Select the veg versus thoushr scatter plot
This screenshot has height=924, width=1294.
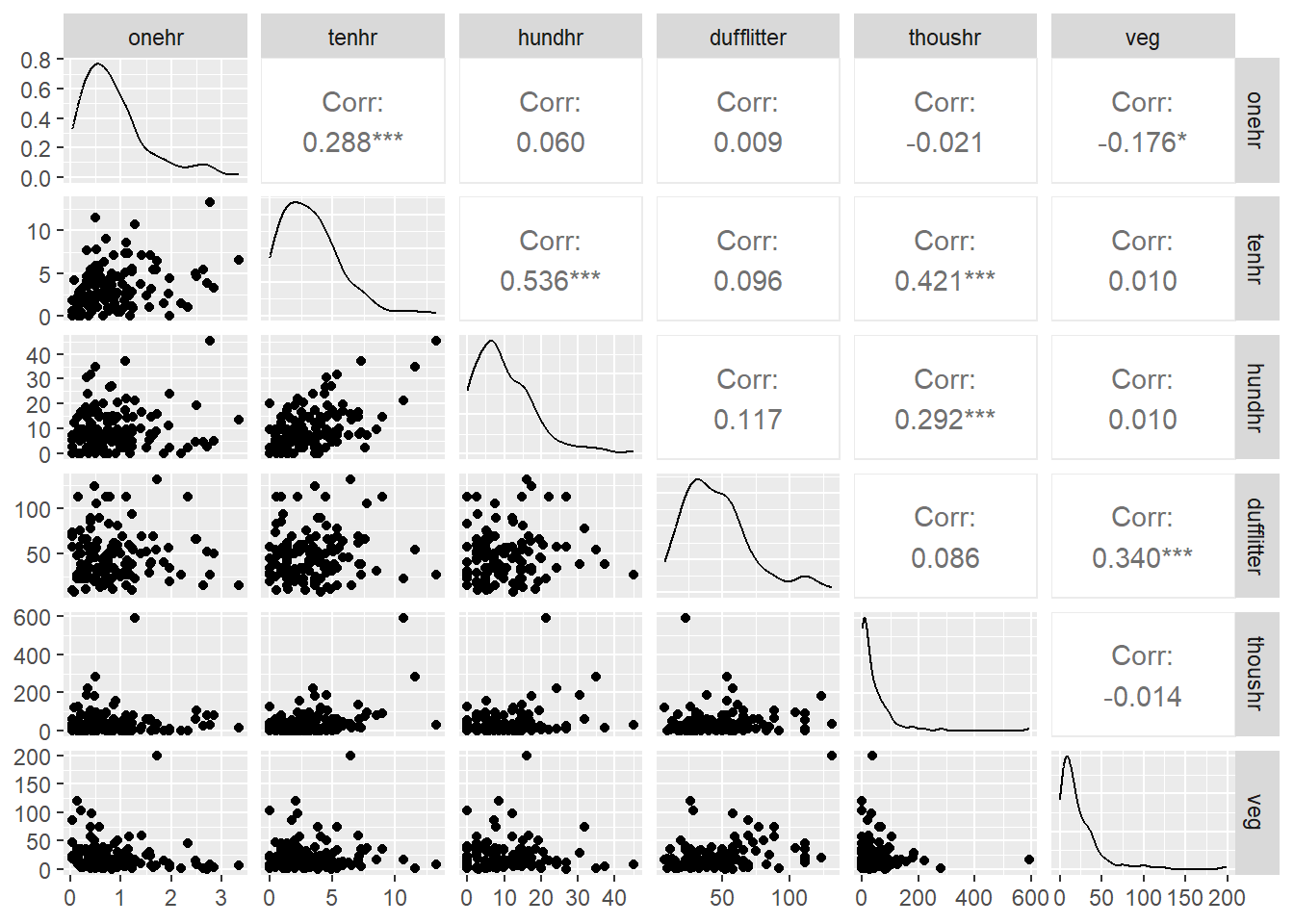coord(945,812)
